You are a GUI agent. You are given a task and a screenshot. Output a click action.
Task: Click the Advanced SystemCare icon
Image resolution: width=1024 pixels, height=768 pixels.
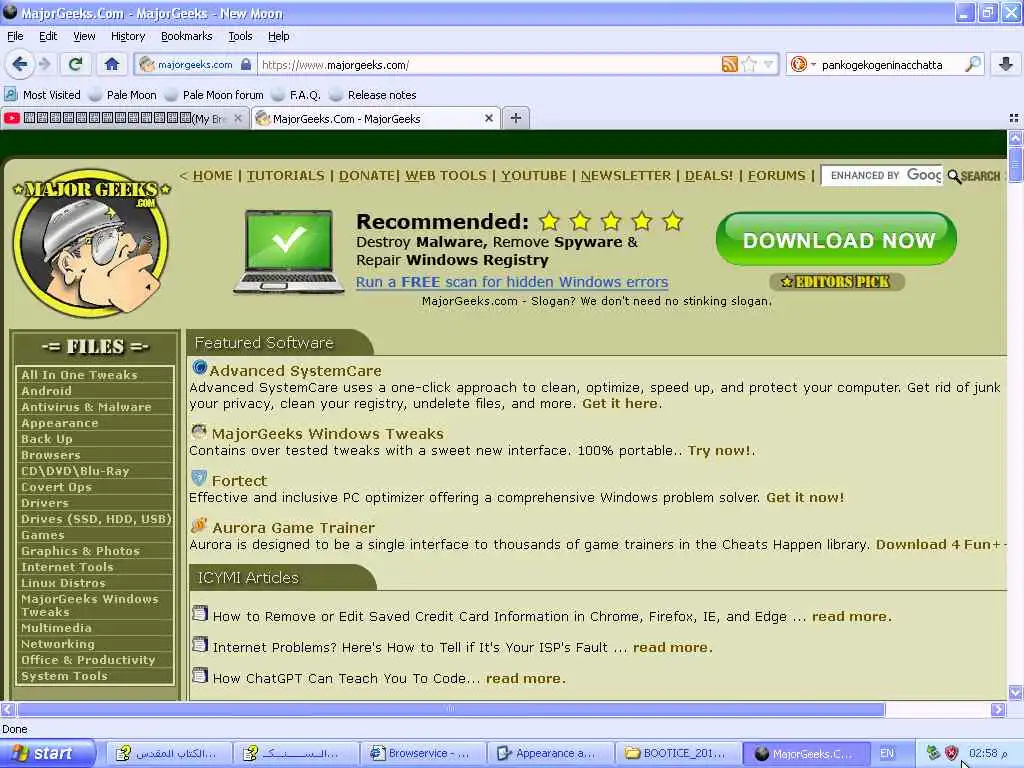pos(199,368)
